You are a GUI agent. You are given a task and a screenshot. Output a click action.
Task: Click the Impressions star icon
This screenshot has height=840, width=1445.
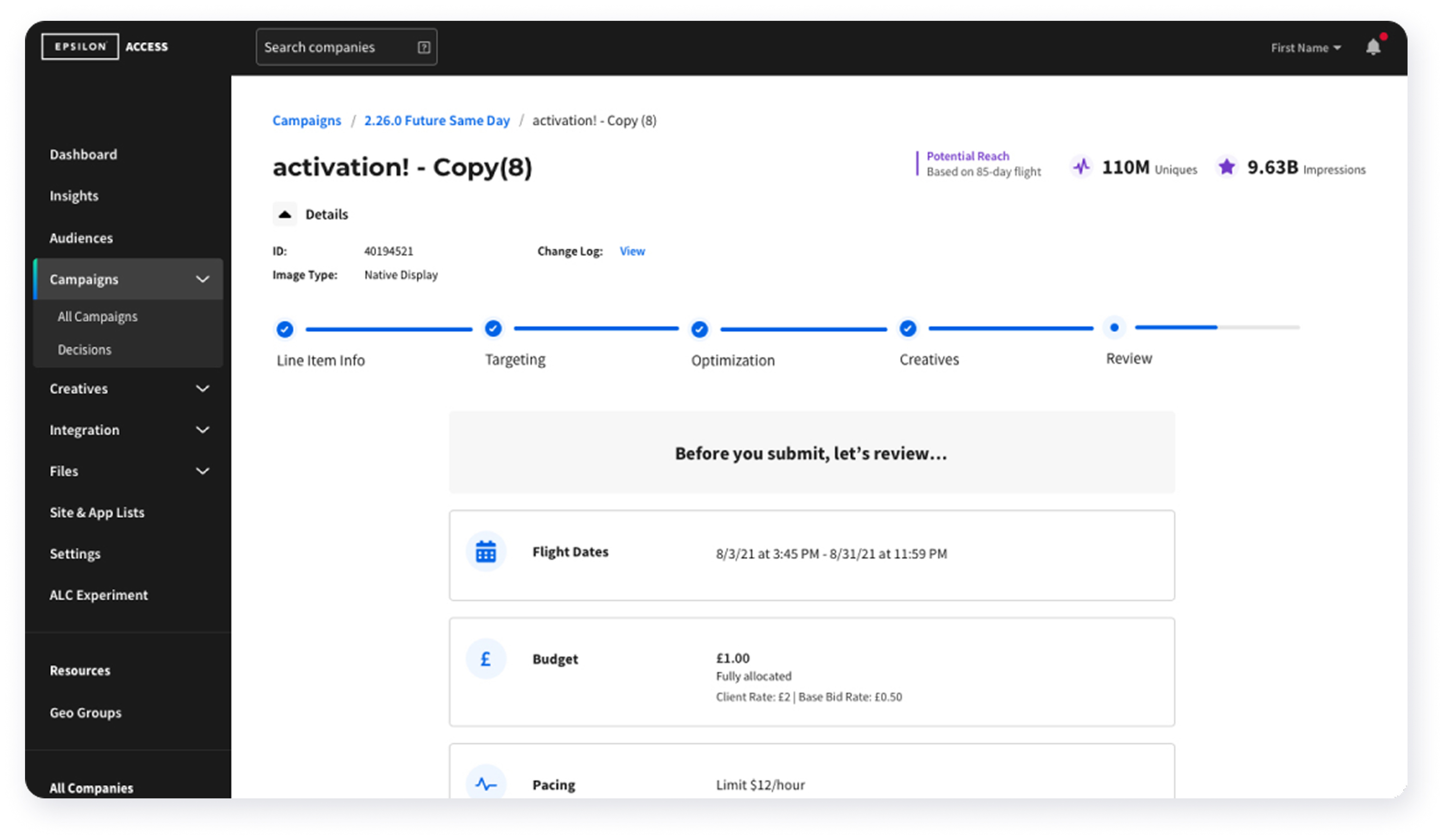coord(1227,167)
